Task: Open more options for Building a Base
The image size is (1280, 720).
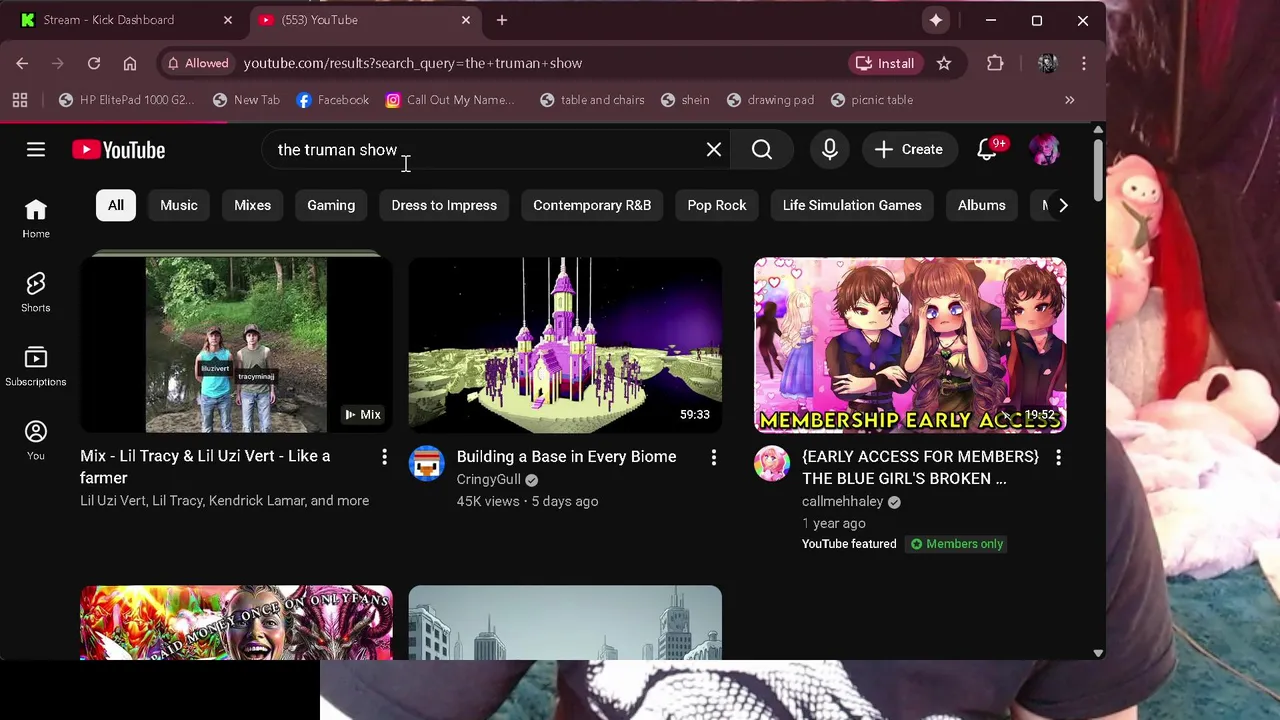Action: (x=713, y=457)
